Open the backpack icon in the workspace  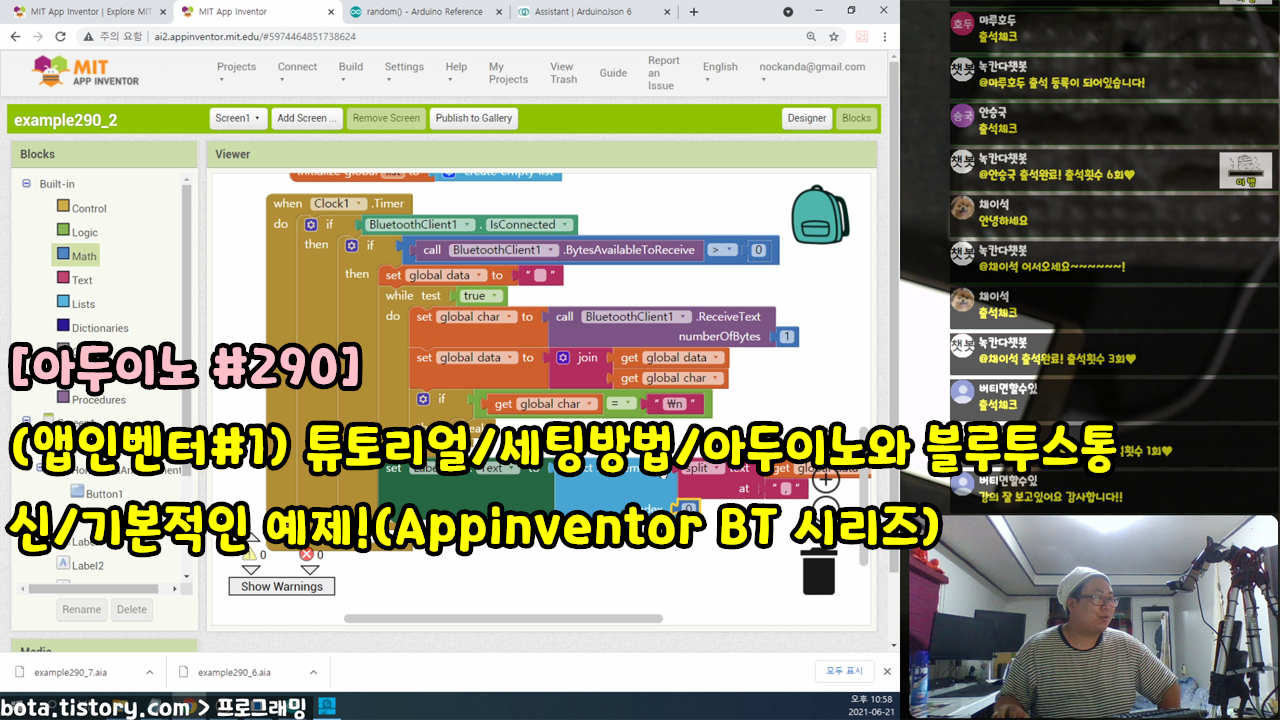click(x=820, y=215)
